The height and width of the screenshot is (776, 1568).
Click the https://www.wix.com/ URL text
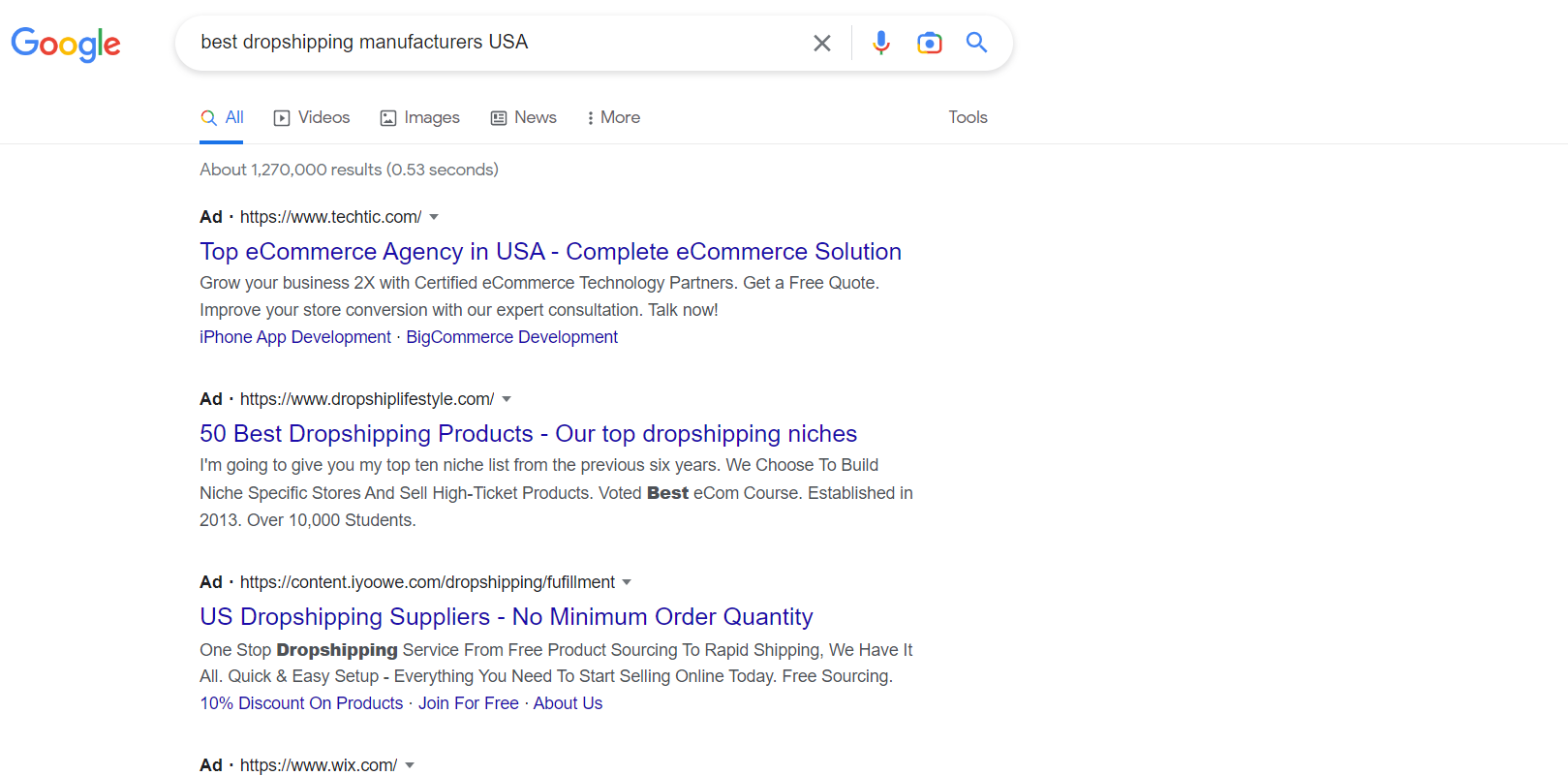[x=319, y=765]
